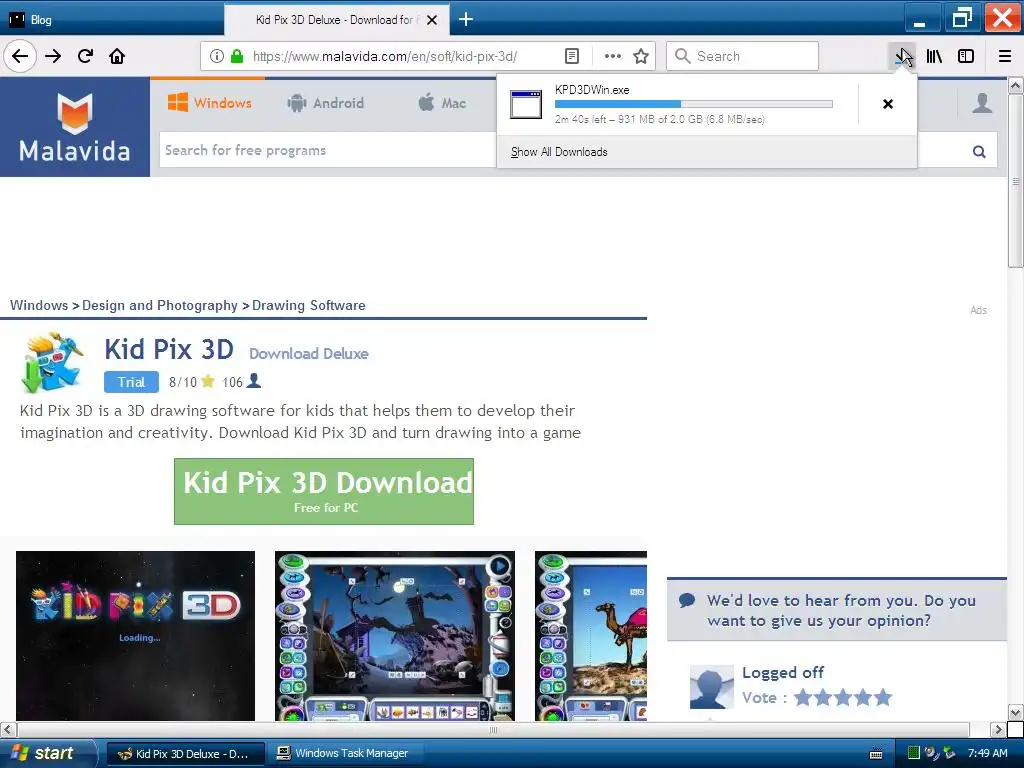Image resolution: width=1024 pixels, height=768 pixels.
Task: Click the horizontal scrollbar right arrow
Action: click(x=998, y=729)
